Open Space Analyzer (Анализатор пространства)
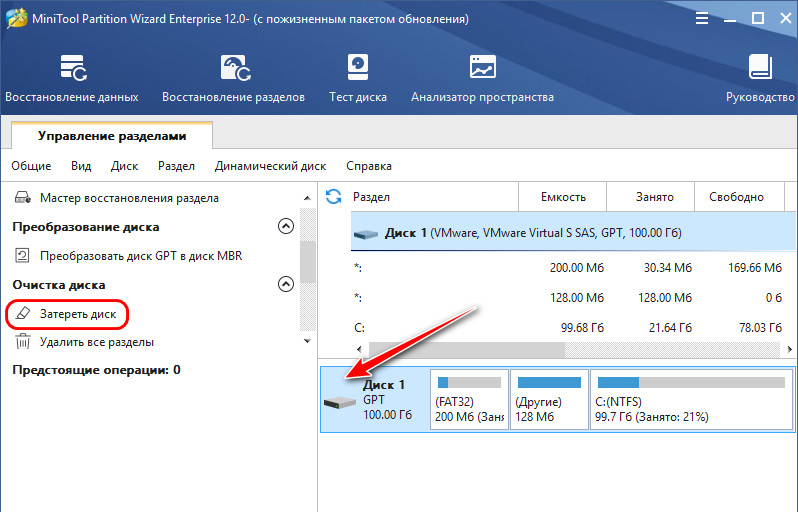The image size is (798, 512). click(482, 78)
